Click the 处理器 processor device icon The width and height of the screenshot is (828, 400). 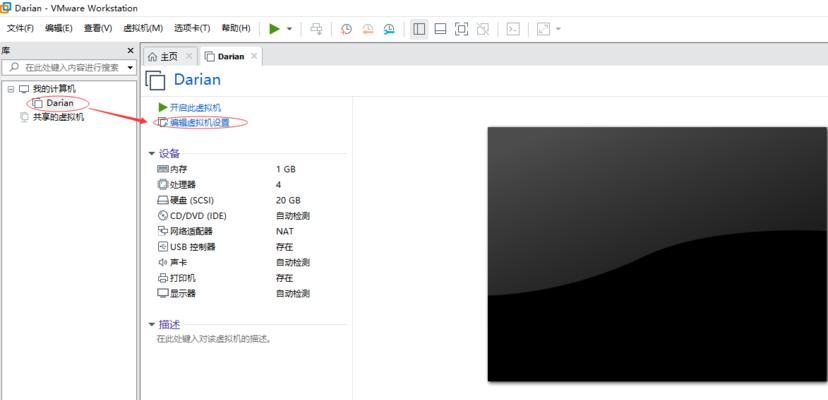[163, 184]
